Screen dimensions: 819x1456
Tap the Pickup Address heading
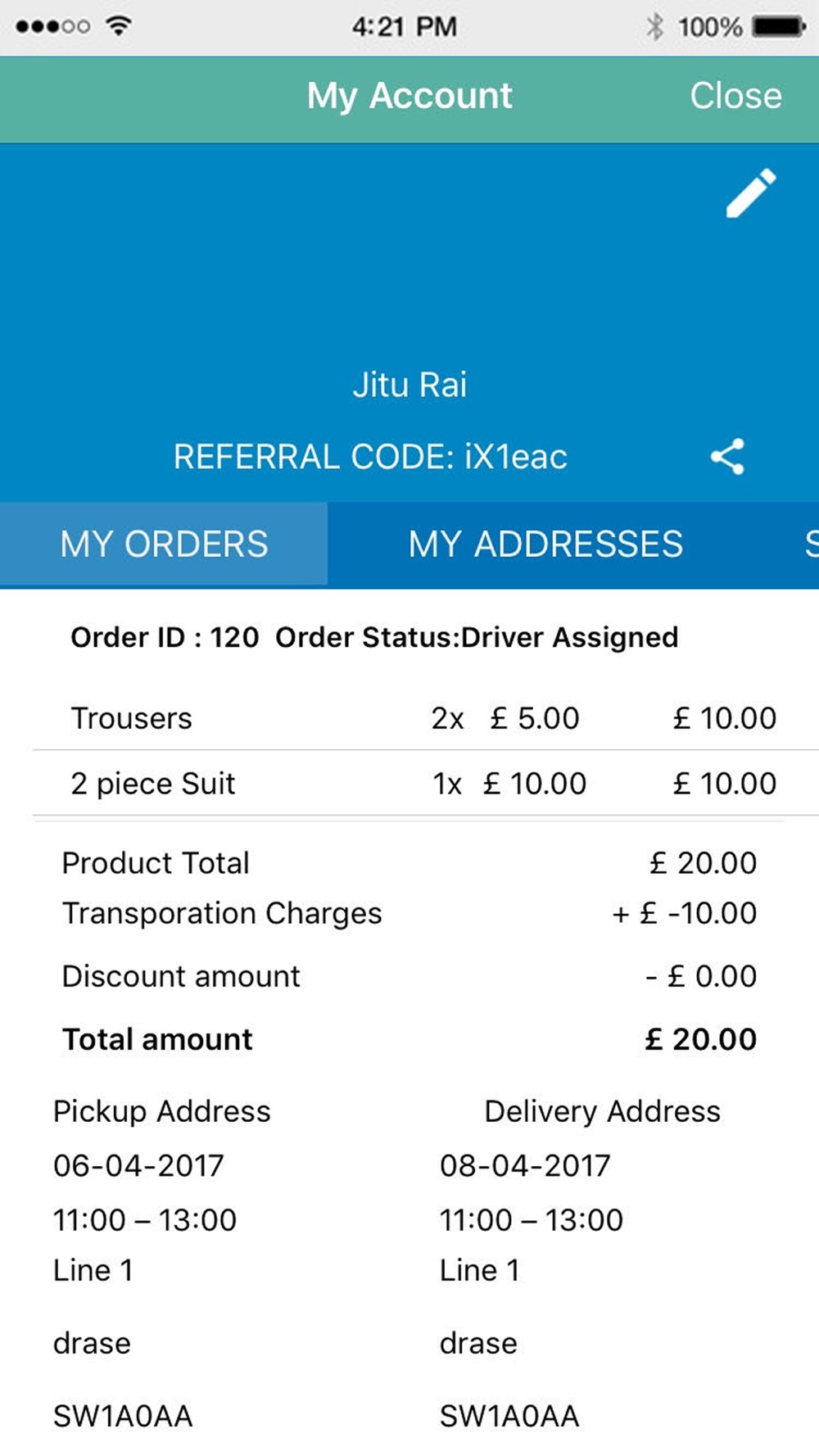tap(162, 1111)
